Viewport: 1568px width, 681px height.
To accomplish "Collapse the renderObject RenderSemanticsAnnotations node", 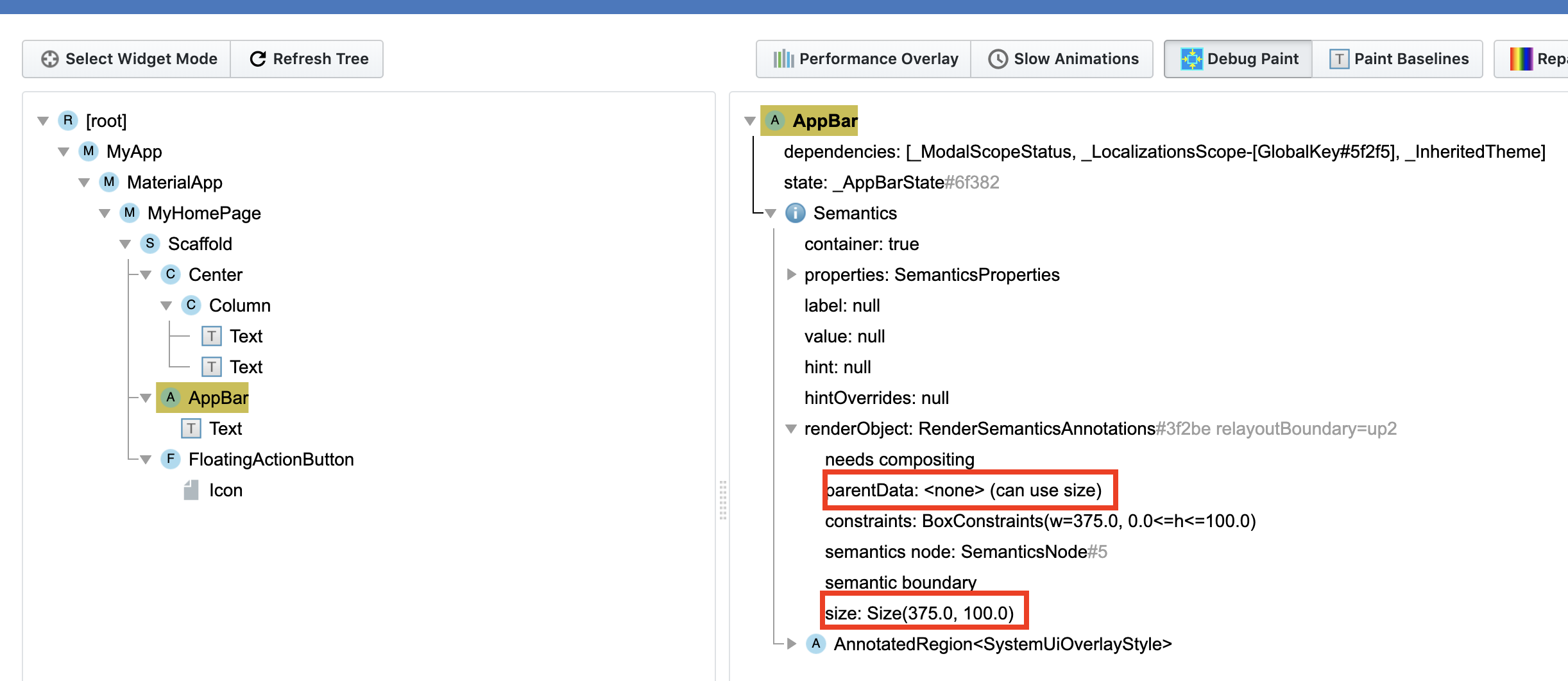I will tap(791, 428).
